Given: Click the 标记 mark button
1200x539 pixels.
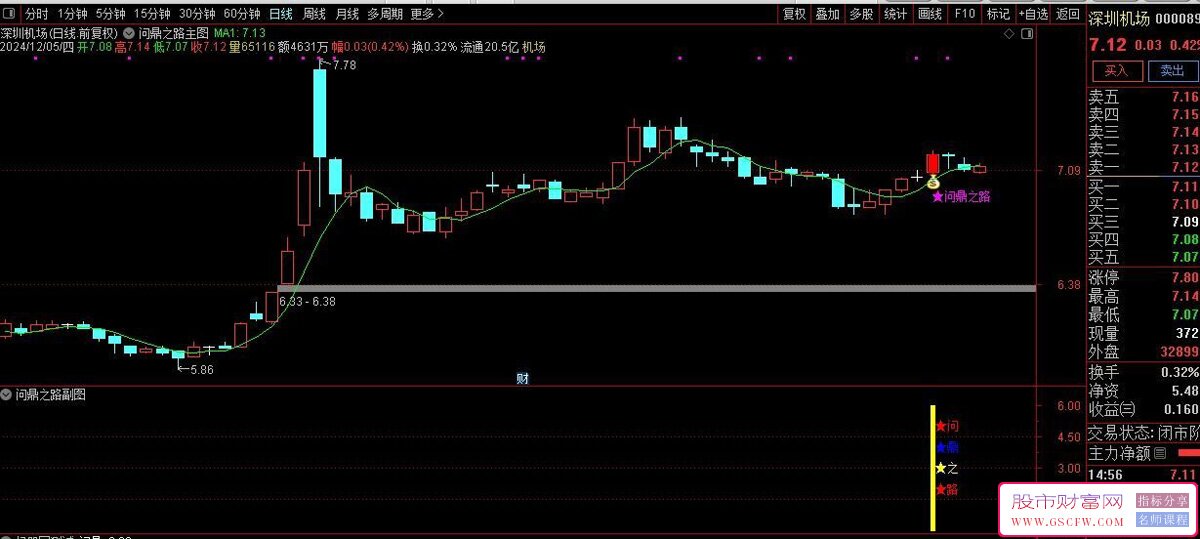Looking at the screenshot, I should 998,14.
